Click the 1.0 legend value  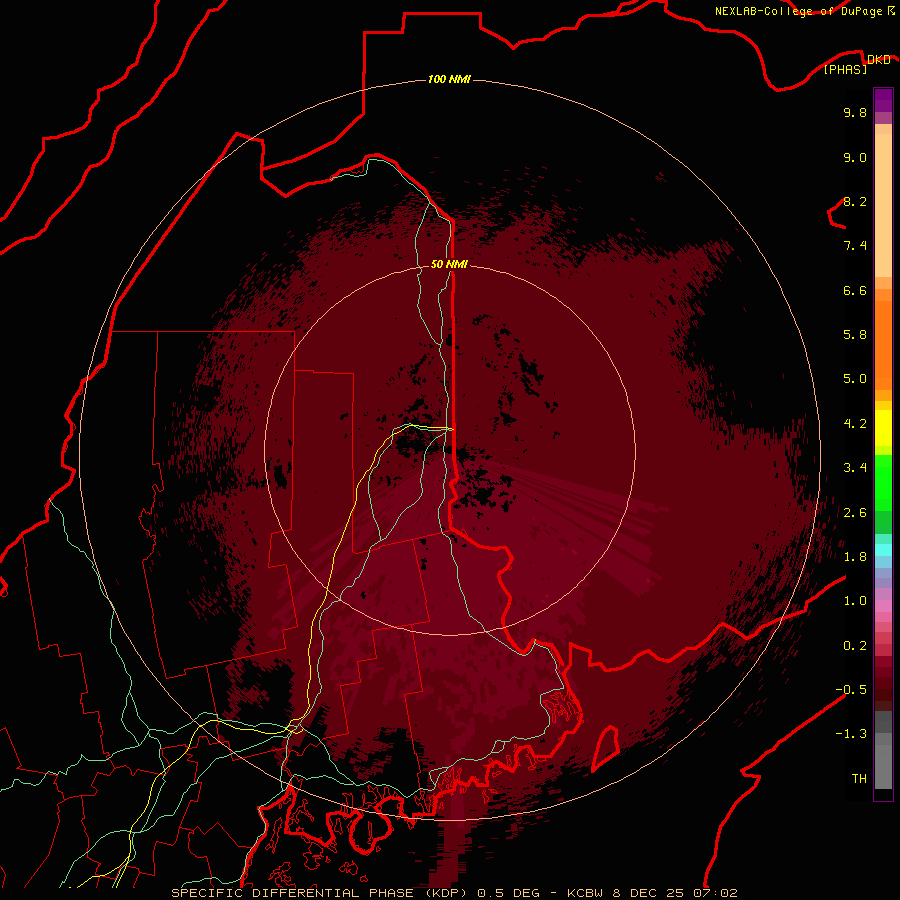coord(855,601)
